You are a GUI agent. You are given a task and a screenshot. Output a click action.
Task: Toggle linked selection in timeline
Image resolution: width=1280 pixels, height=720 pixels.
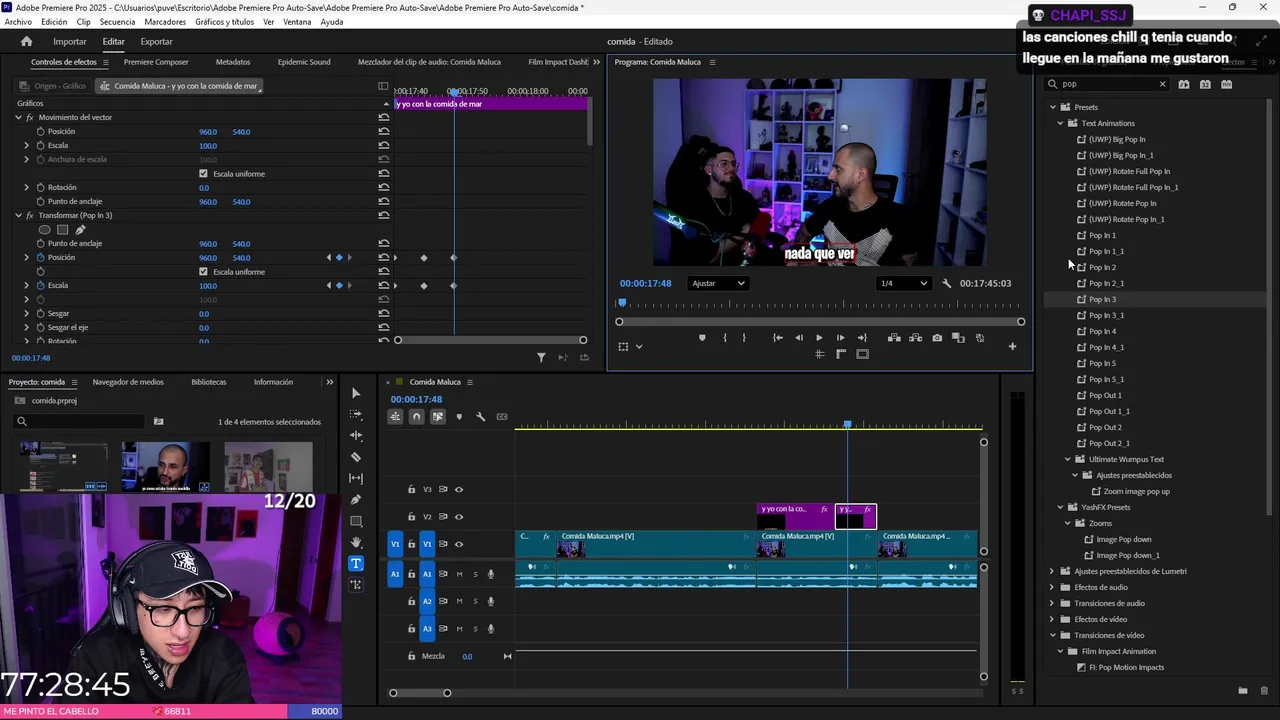438,417
